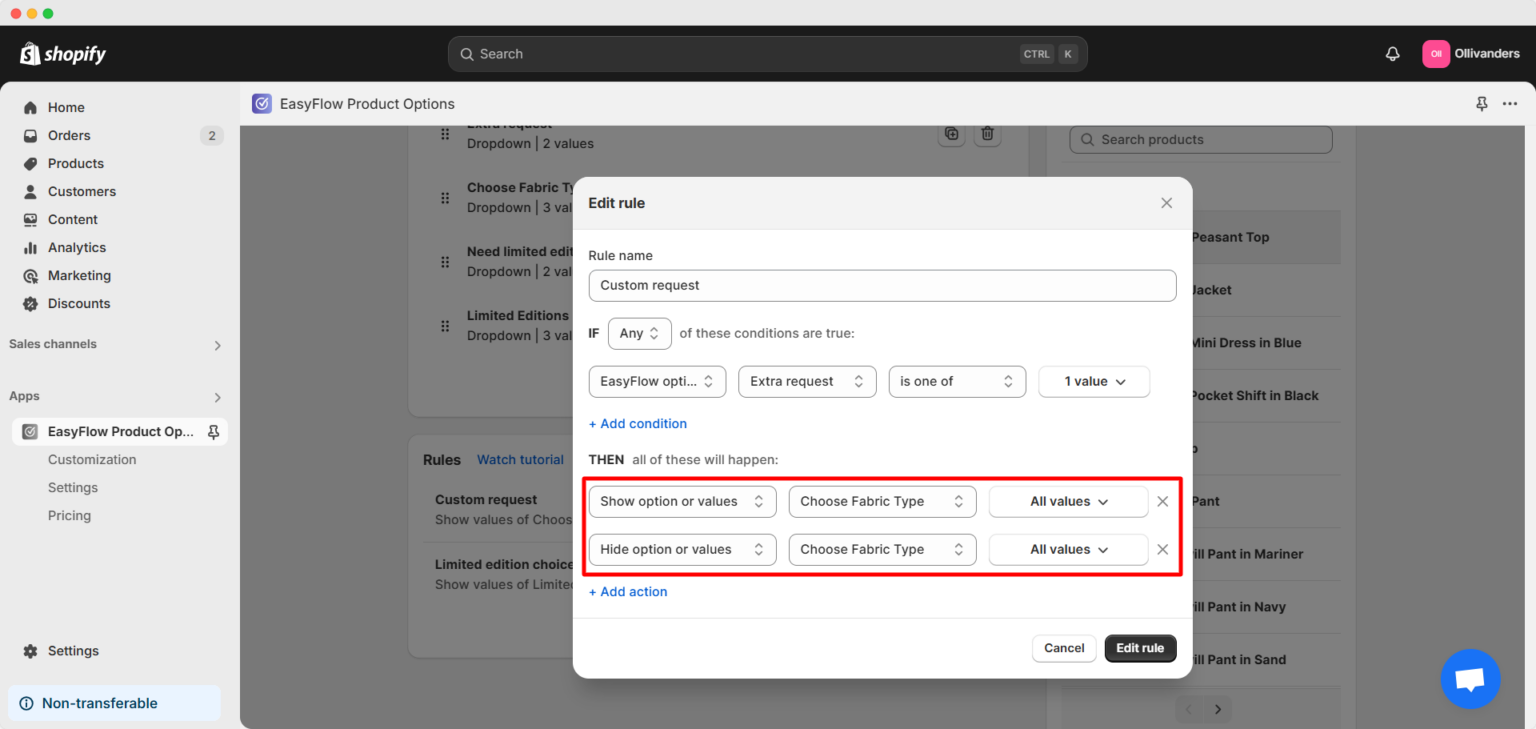This screenshot has height=729, width=1536.
Task: Open the Any conditions dropdown
Action: pos(639,333)
